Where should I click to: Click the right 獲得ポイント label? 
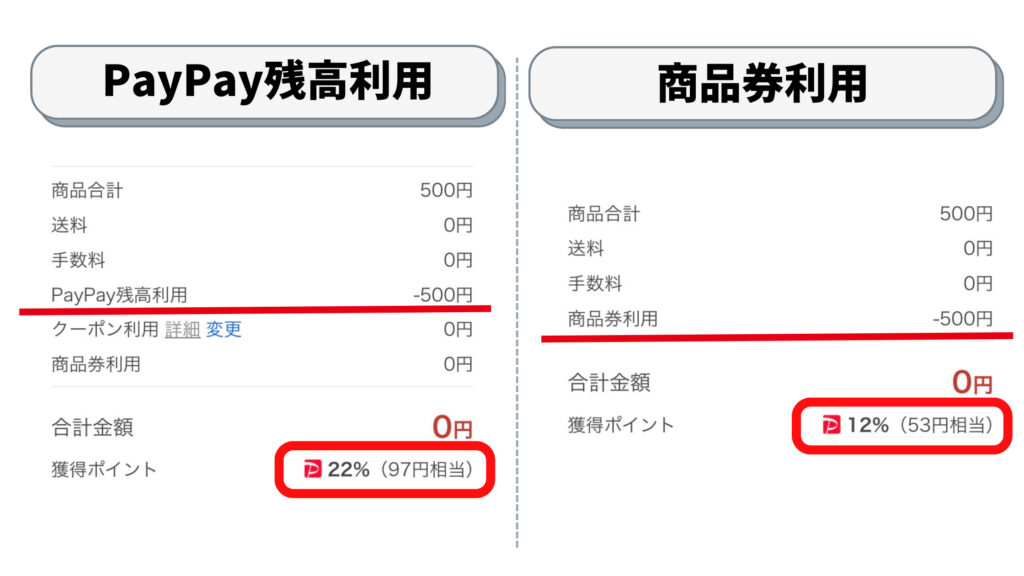pyautogui.click(x=620, y=425)
